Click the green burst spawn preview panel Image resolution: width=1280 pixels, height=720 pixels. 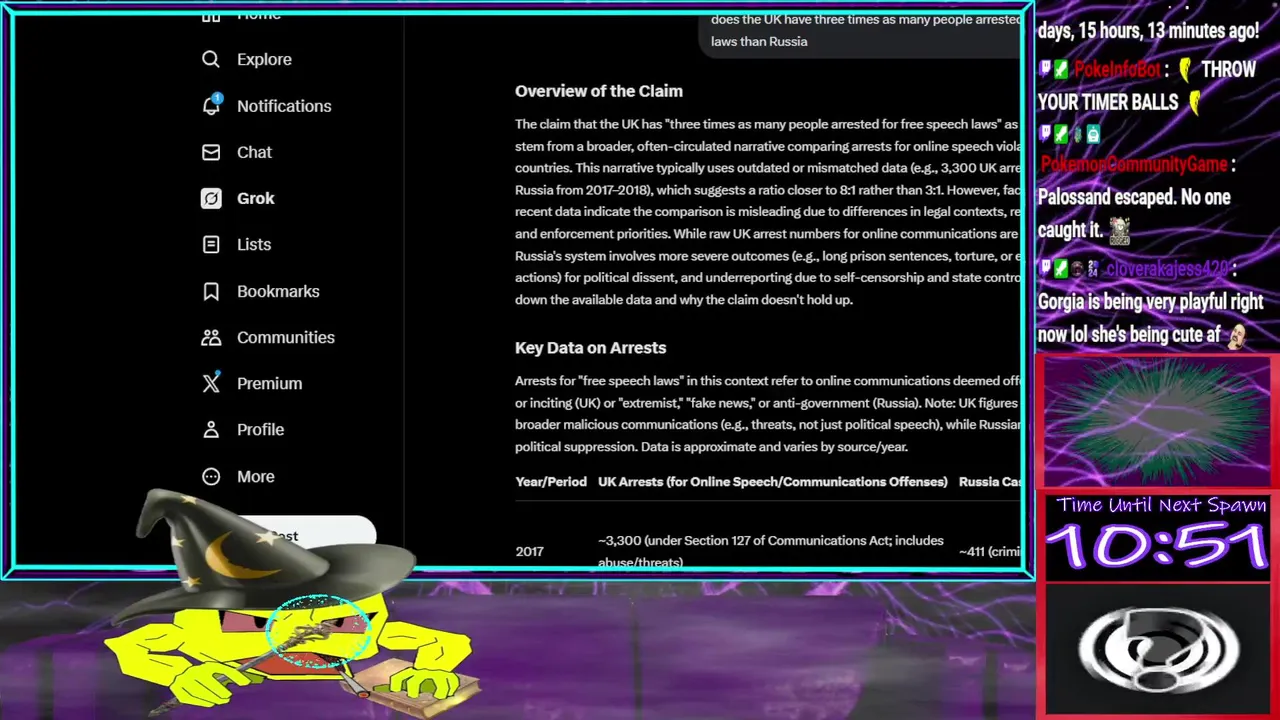(x=1157, y=421)
